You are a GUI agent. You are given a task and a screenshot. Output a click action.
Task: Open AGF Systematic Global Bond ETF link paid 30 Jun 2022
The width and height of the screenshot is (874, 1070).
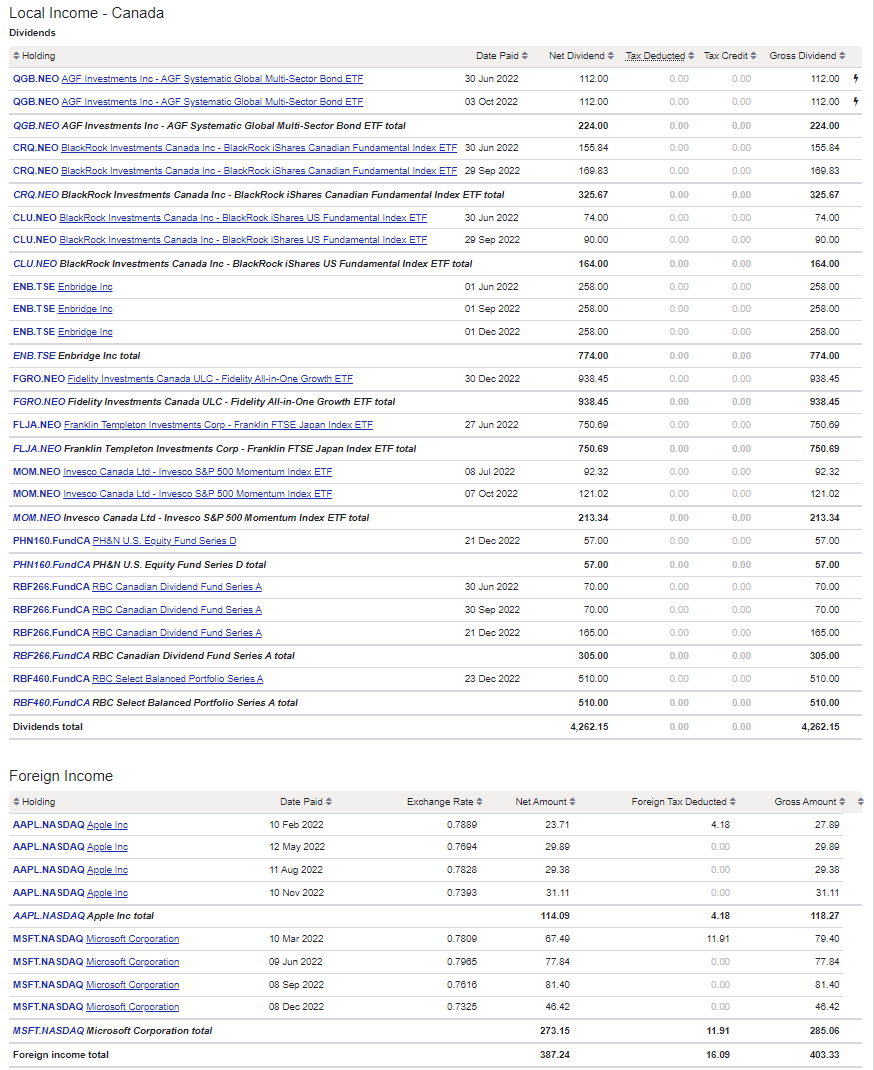point(212,78)
